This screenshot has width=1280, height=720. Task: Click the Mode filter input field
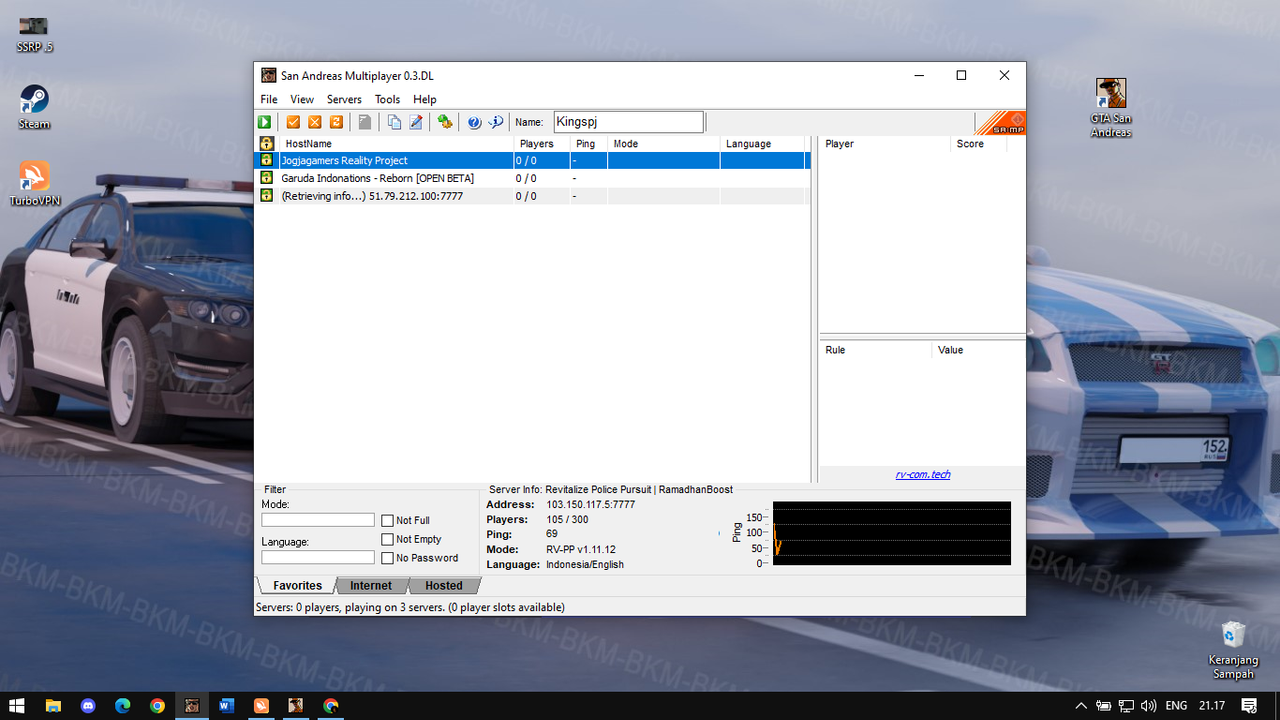pyautogui.click(x=318, y=520)
